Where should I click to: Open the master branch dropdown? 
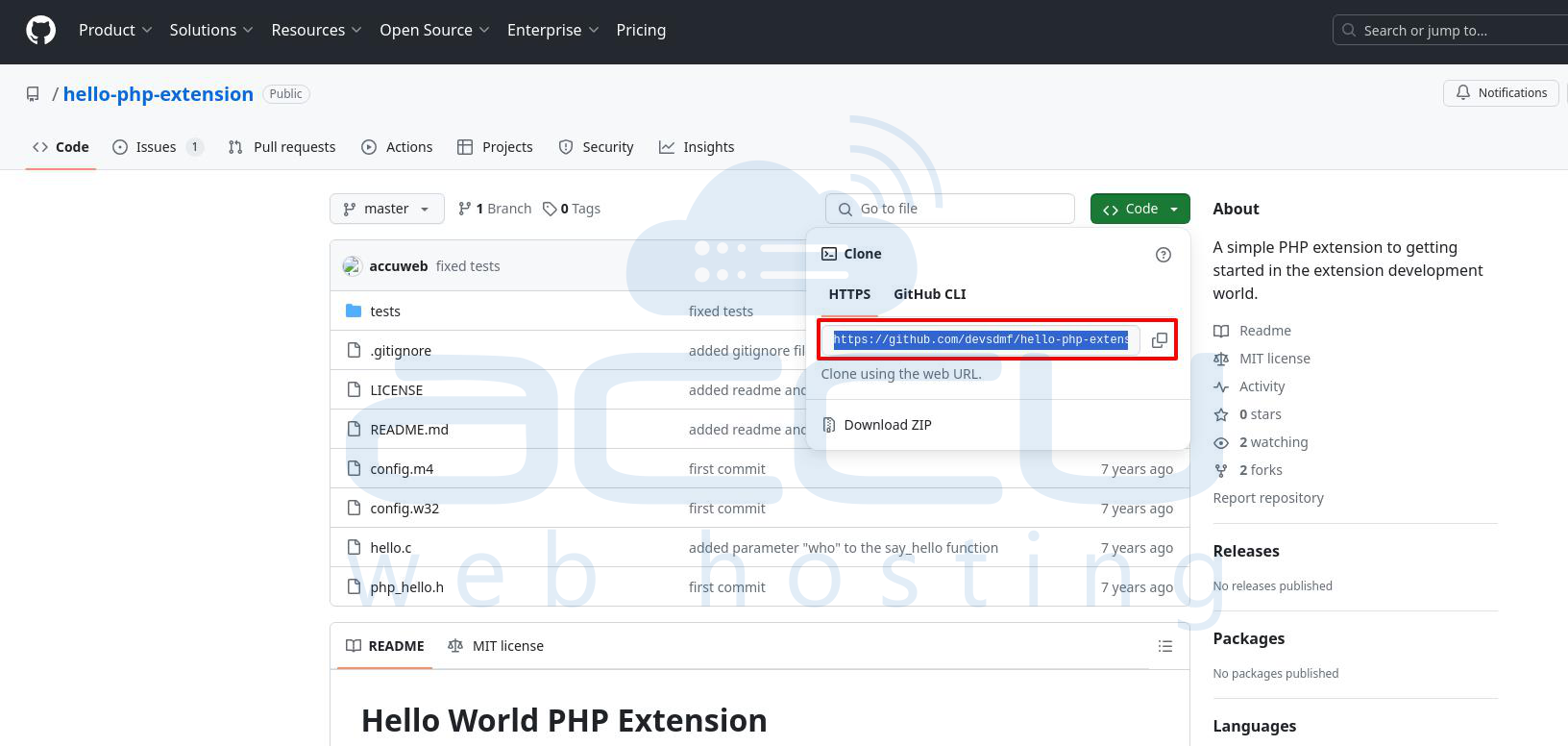click(387, 209)
